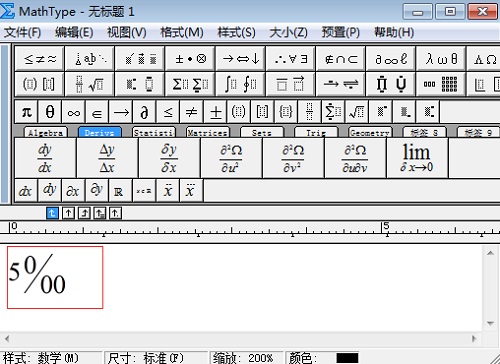The image size is (500, 364).
Task: Insert the lim δx→0 expression
Action: point(417,158)
